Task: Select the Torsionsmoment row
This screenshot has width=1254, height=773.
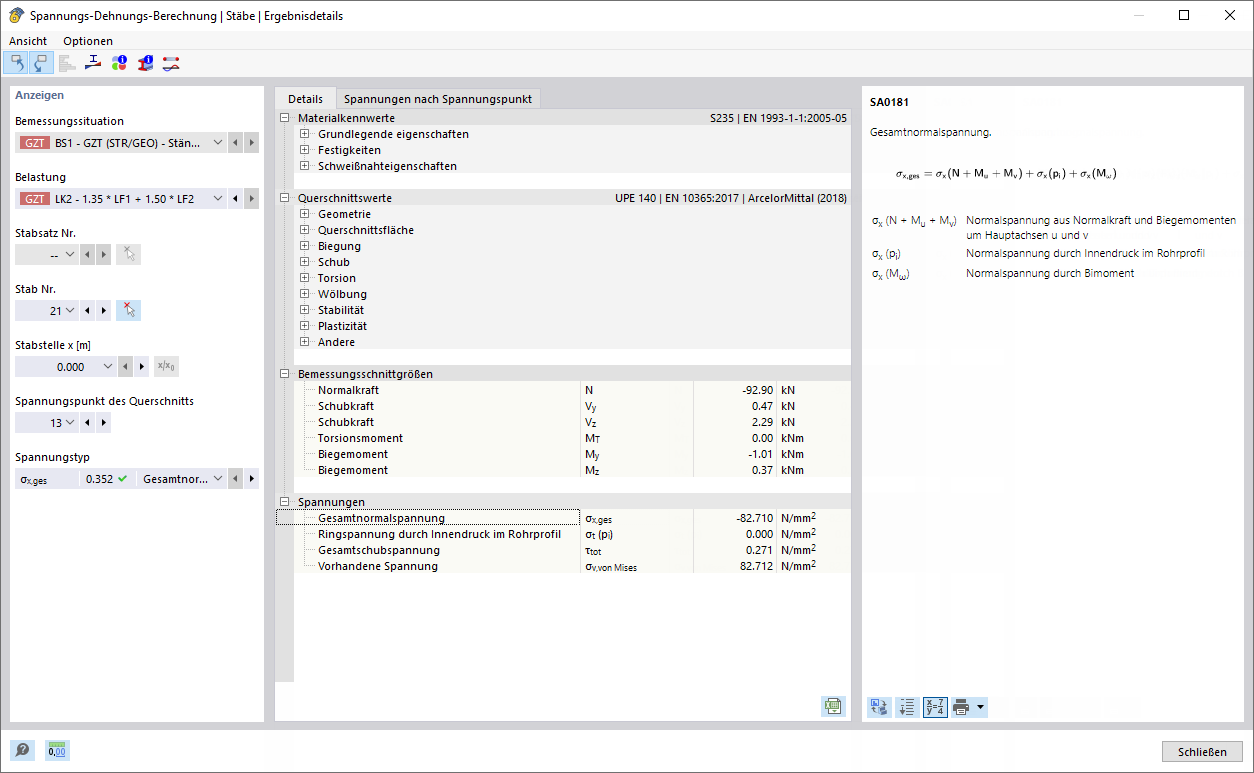Action: click(x=563, y=438)
